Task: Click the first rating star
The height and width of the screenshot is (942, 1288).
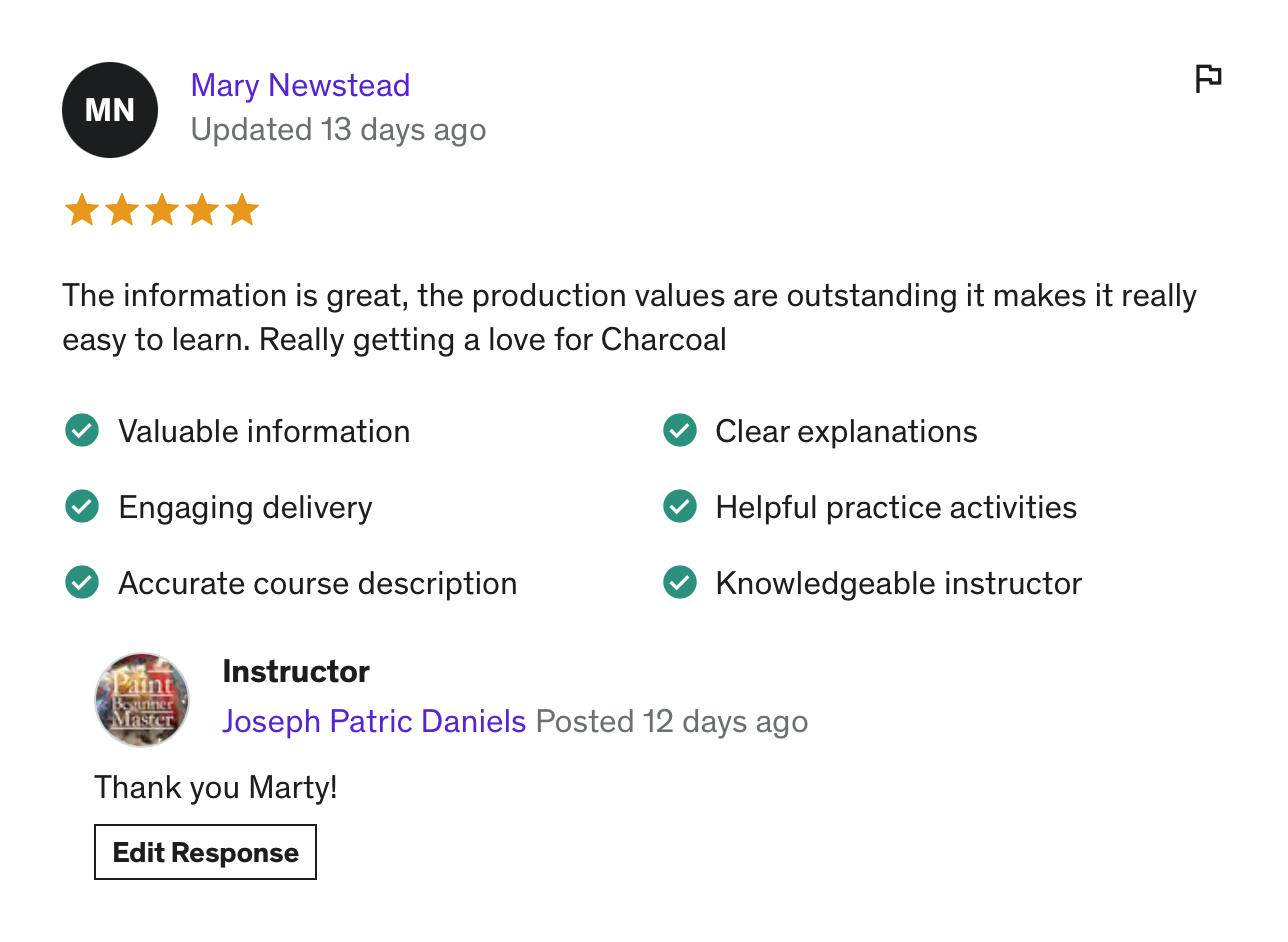Action: [81, 211]
